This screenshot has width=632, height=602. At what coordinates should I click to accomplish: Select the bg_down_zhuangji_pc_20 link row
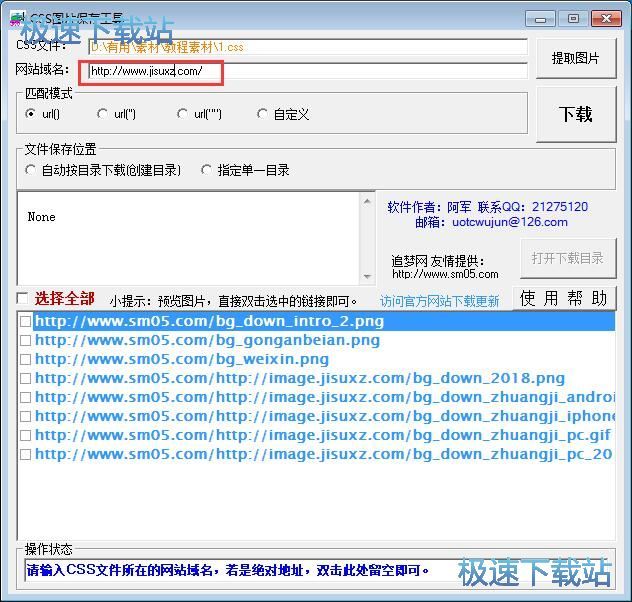pyautogui.click(x=324, y=455)
